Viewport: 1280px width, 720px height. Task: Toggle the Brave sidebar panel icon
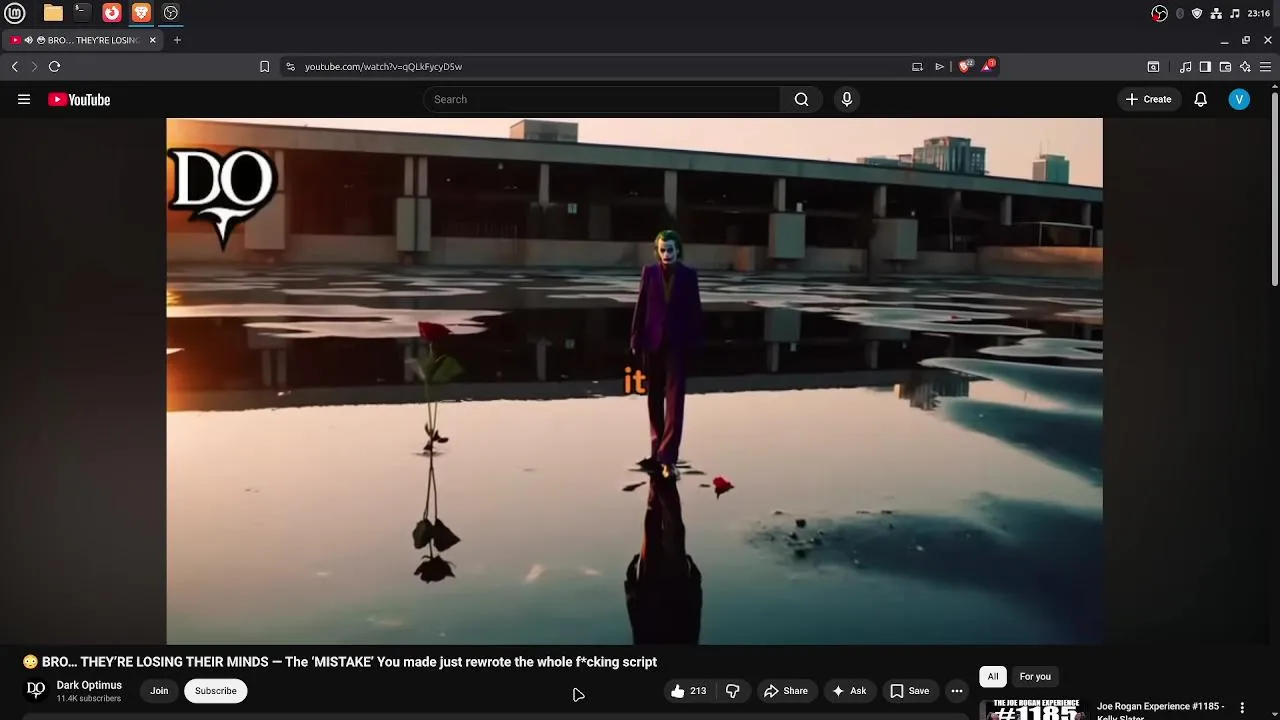(1205, 67)
